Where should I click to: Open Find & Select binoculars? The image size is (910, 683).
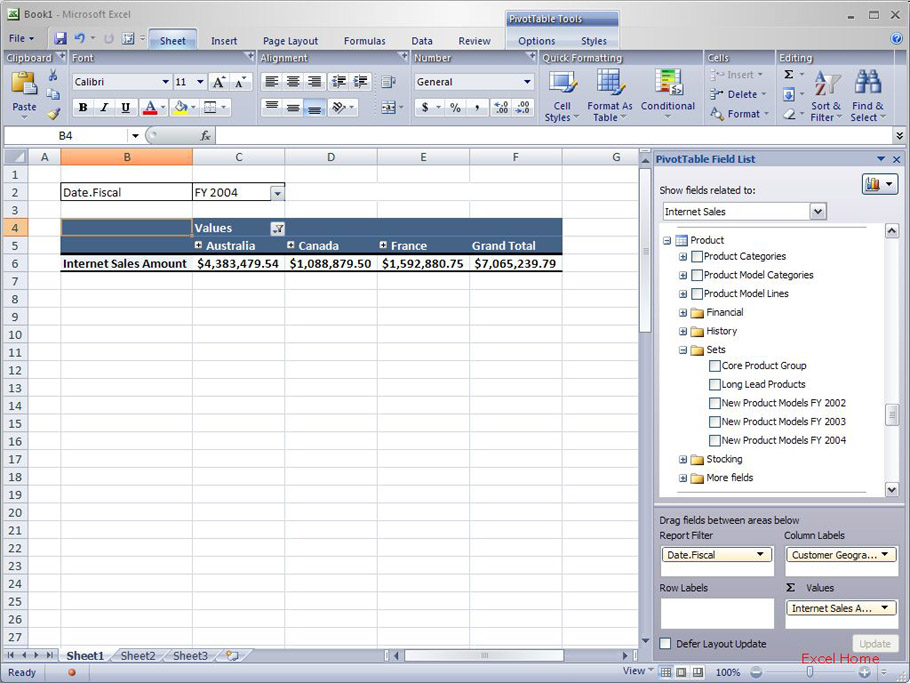point(868,96)
